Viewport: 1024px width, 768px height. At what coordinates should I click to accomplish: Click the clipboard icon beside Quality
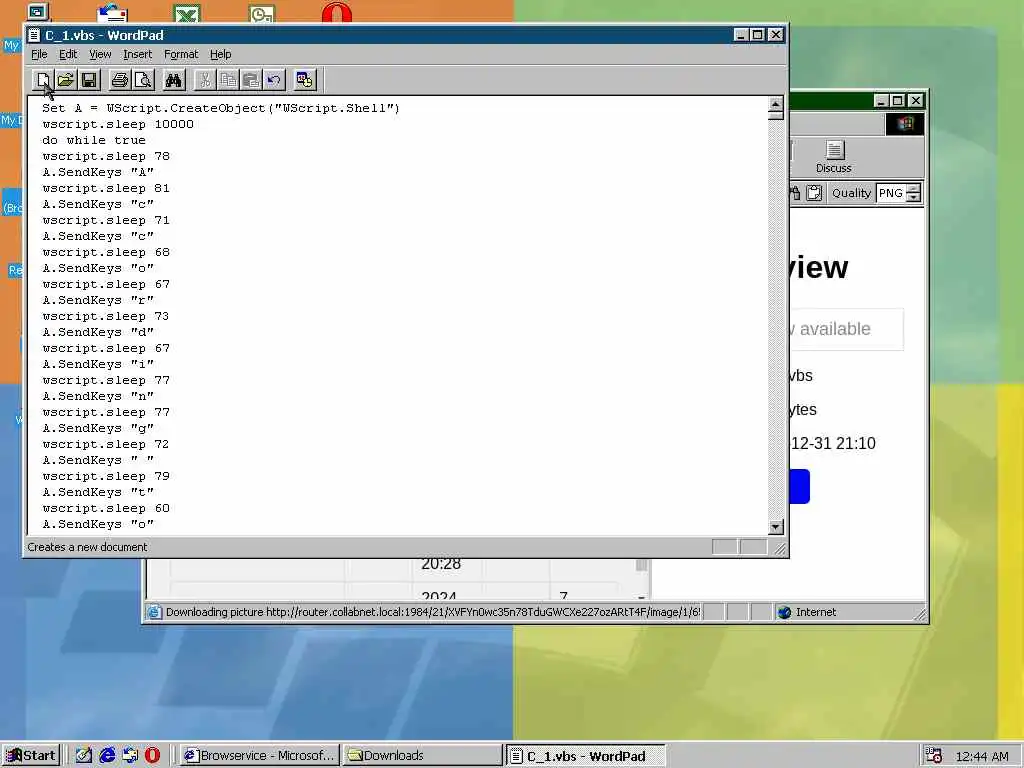[x=814, y=193]
